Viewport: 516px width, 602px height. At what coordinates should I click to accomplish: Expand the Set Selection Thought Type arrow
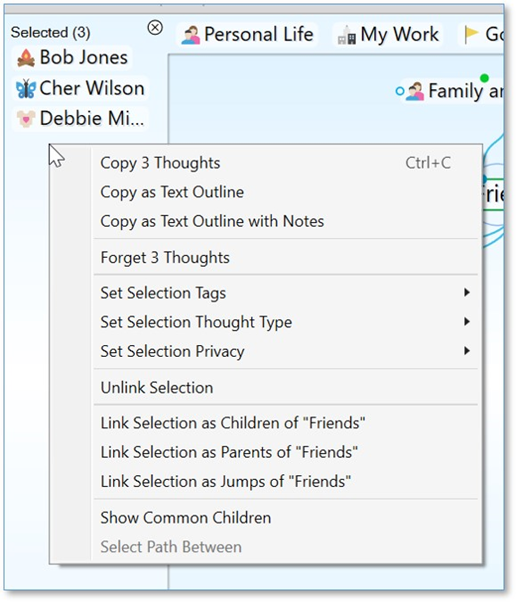(467, 321)
